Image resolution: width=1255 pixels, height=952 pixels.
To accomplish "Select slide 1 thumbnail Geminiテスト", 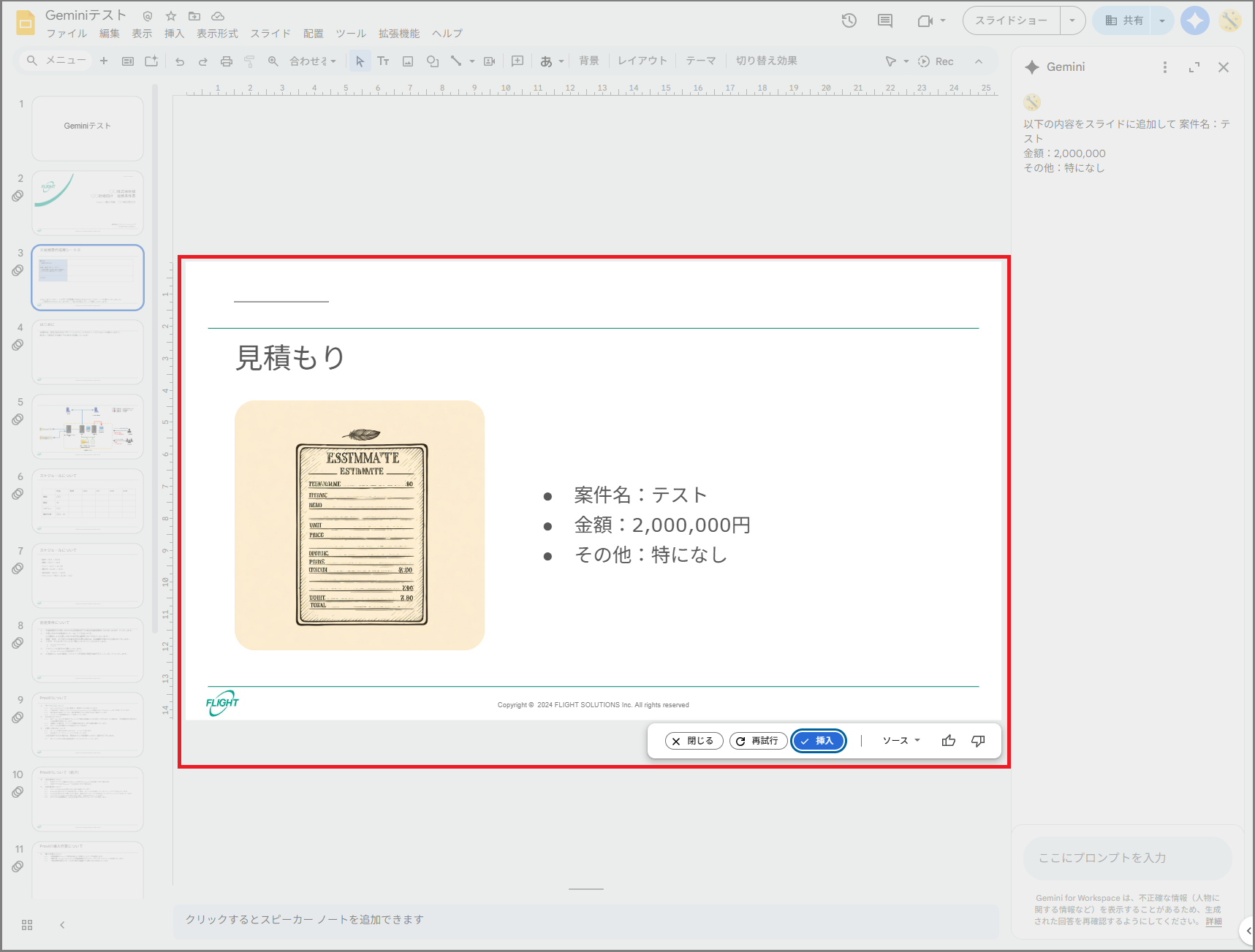I will [x=88, y=129].
